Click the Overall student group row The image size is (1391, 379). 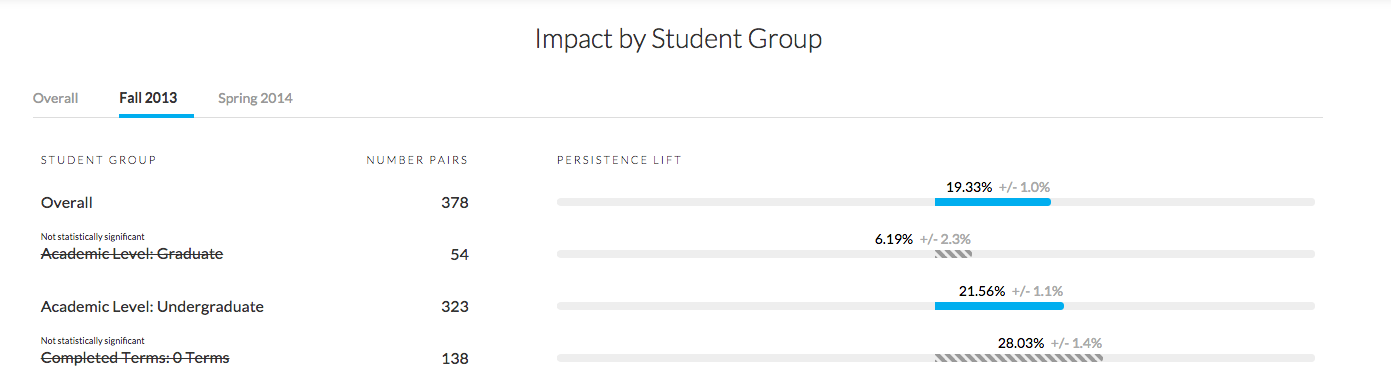pyautogui.click(x=677, y=202)
